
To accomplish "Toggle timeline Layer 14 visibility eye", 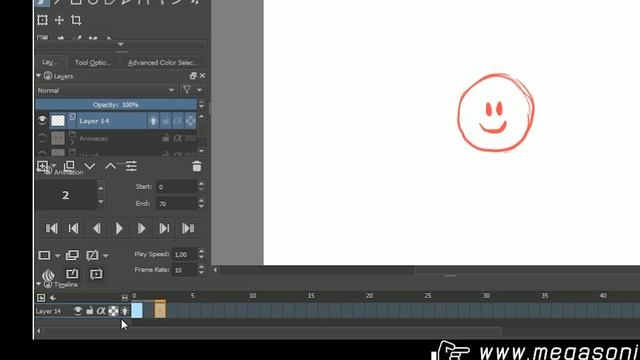I will pyautogui.click(x=78, y=311).
